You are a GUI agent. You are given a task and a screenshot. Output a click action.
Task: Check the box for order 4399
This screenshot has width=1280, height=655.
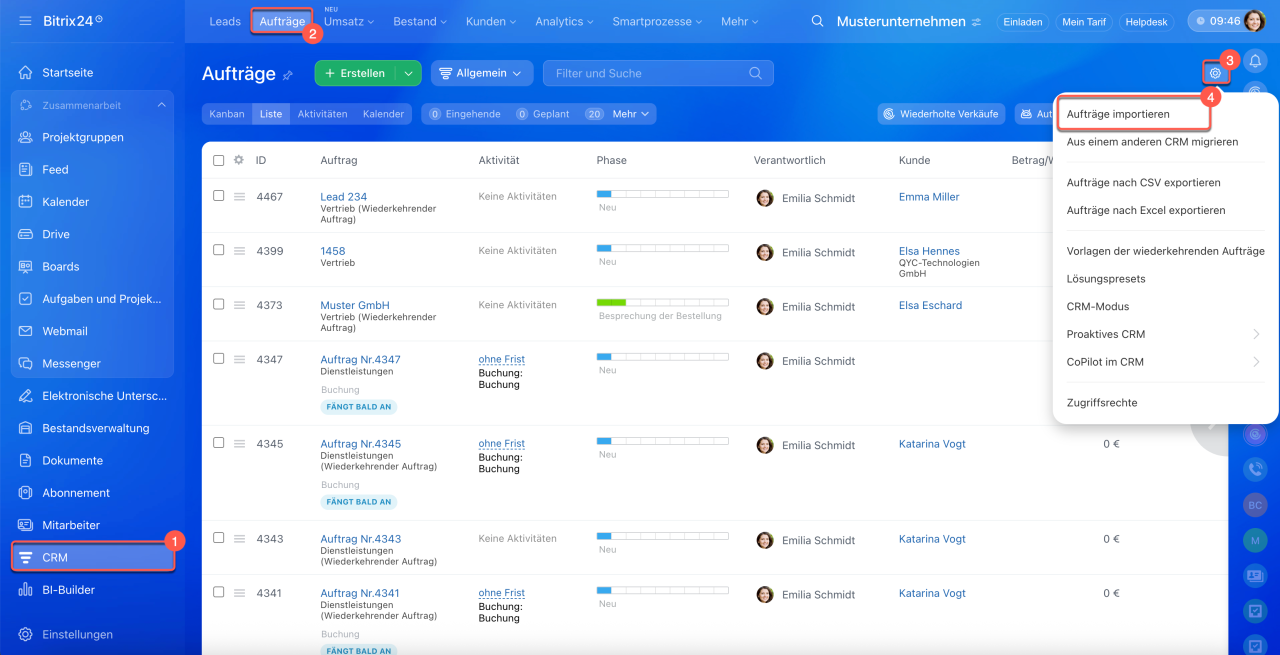pos(219,250)
